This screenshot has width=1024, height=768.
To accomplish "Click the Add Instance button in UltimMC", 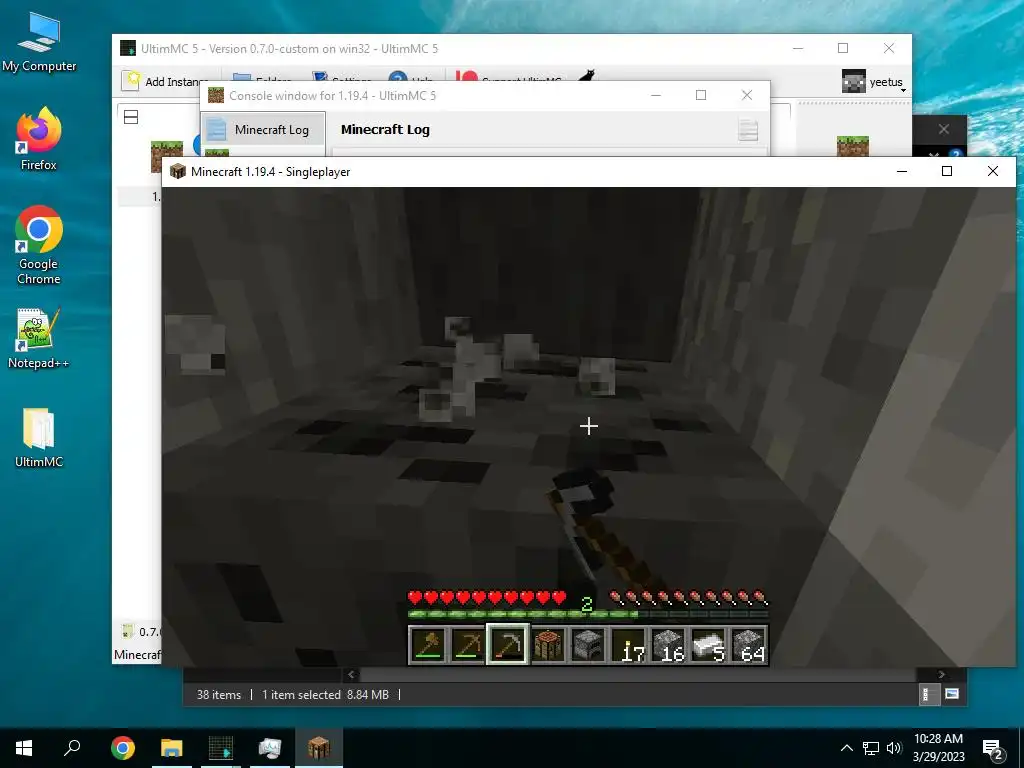I will point(165,81).
